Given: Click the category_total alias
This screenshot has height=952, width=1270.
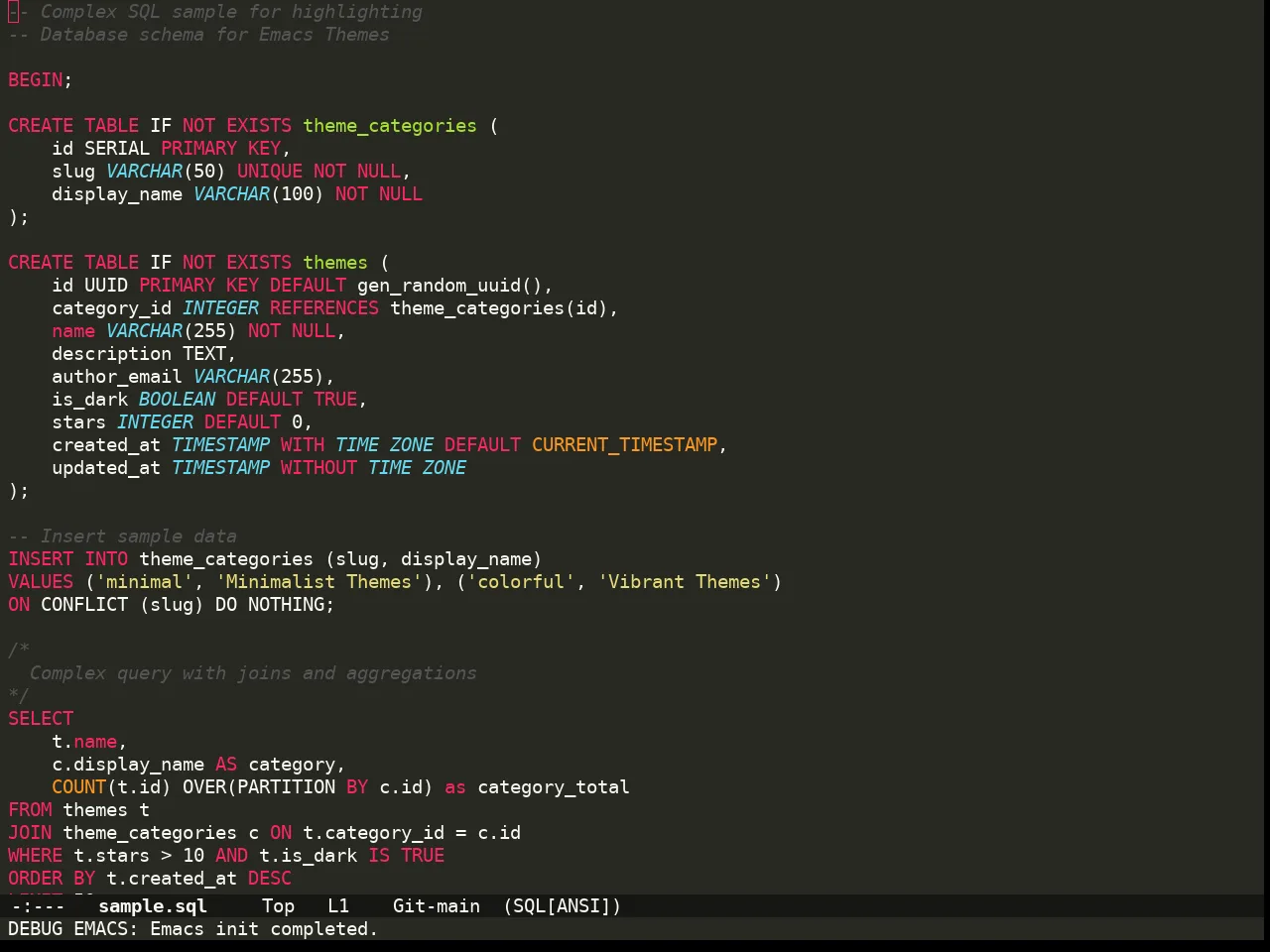Looking at the screenshot, I should pyautogui.click(x=554, y=787).
